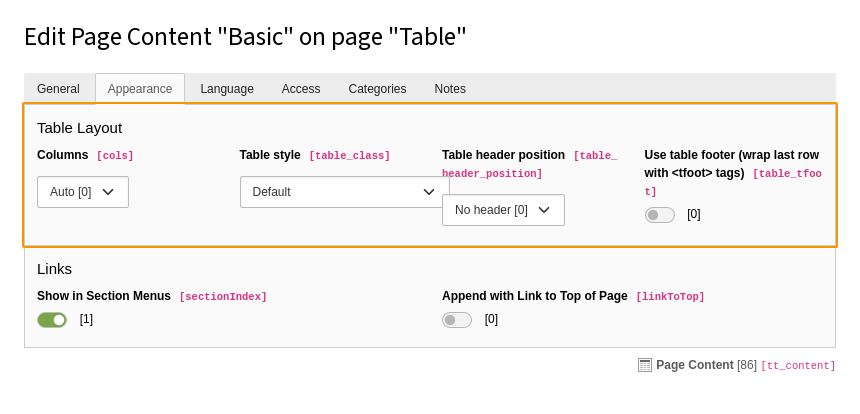Image resolution: width=860 pixels, height=414 pixels.
Task: Go to the Access tab
Action: pyautogui.click(x=301, y=89)
